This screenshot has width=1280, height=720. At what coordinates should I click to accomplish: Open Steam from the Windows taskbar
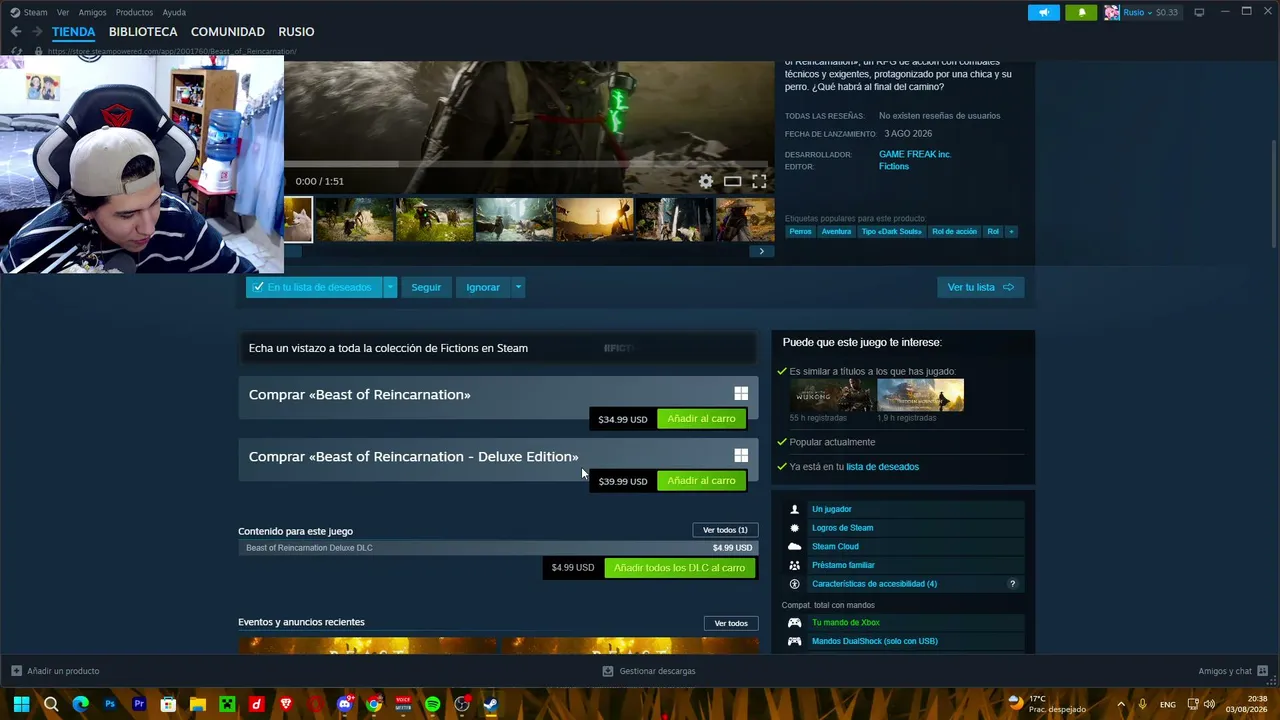[490, 704]
